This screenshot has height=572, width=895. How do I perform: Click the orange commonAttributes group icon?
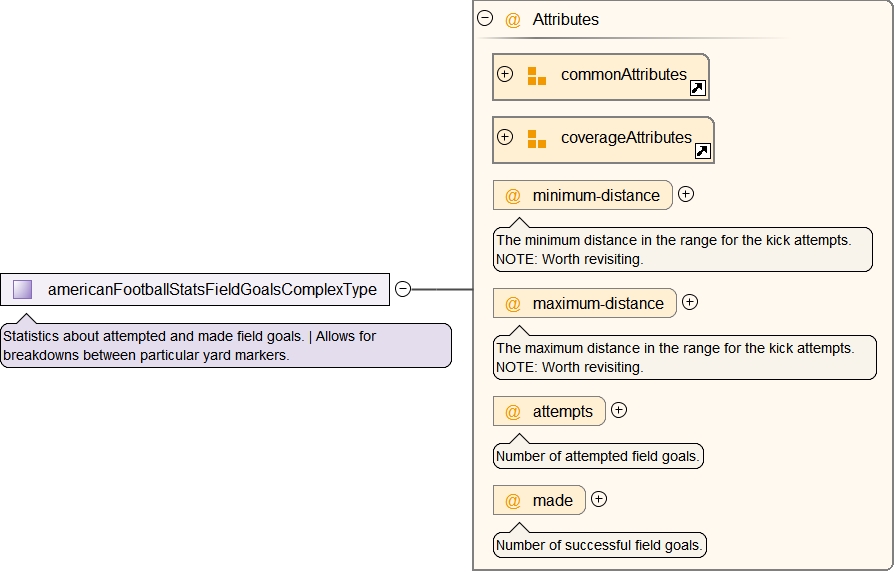tap(537, 76)
